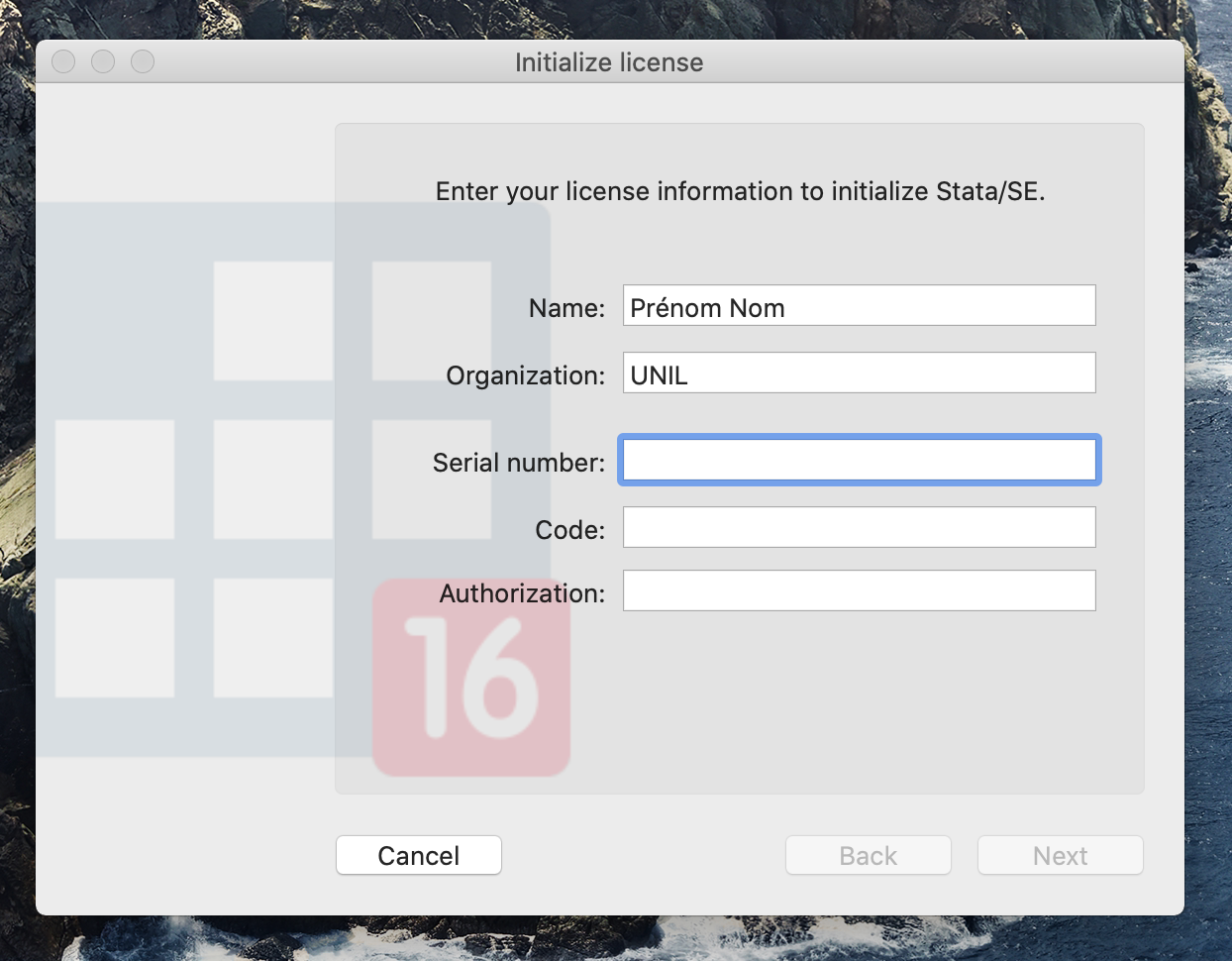Click the "Name:" label
Viewport: 1232px width, 961px height.
click(566, 308)
